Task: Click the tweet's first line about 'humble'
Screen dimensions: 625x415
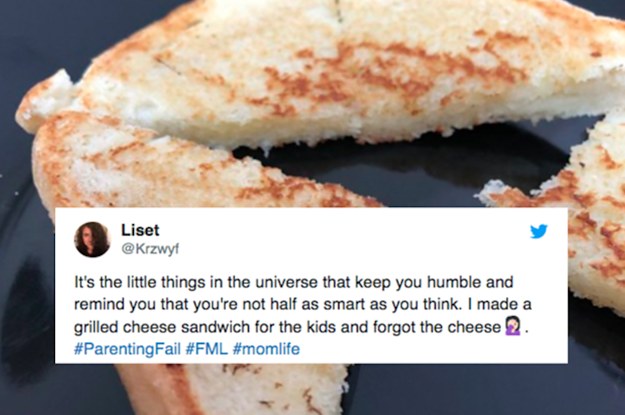Action: tap(294, 282)
